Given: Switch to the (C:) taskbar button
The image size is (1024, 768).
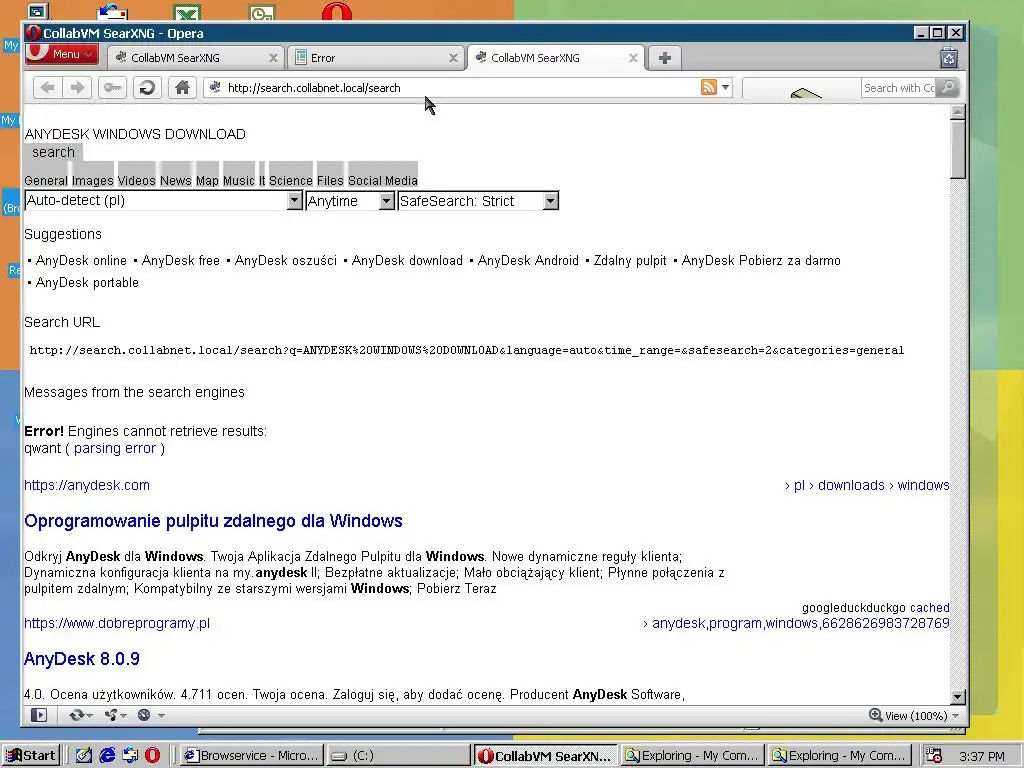Looking at the screenshot, I should [397, 756].
